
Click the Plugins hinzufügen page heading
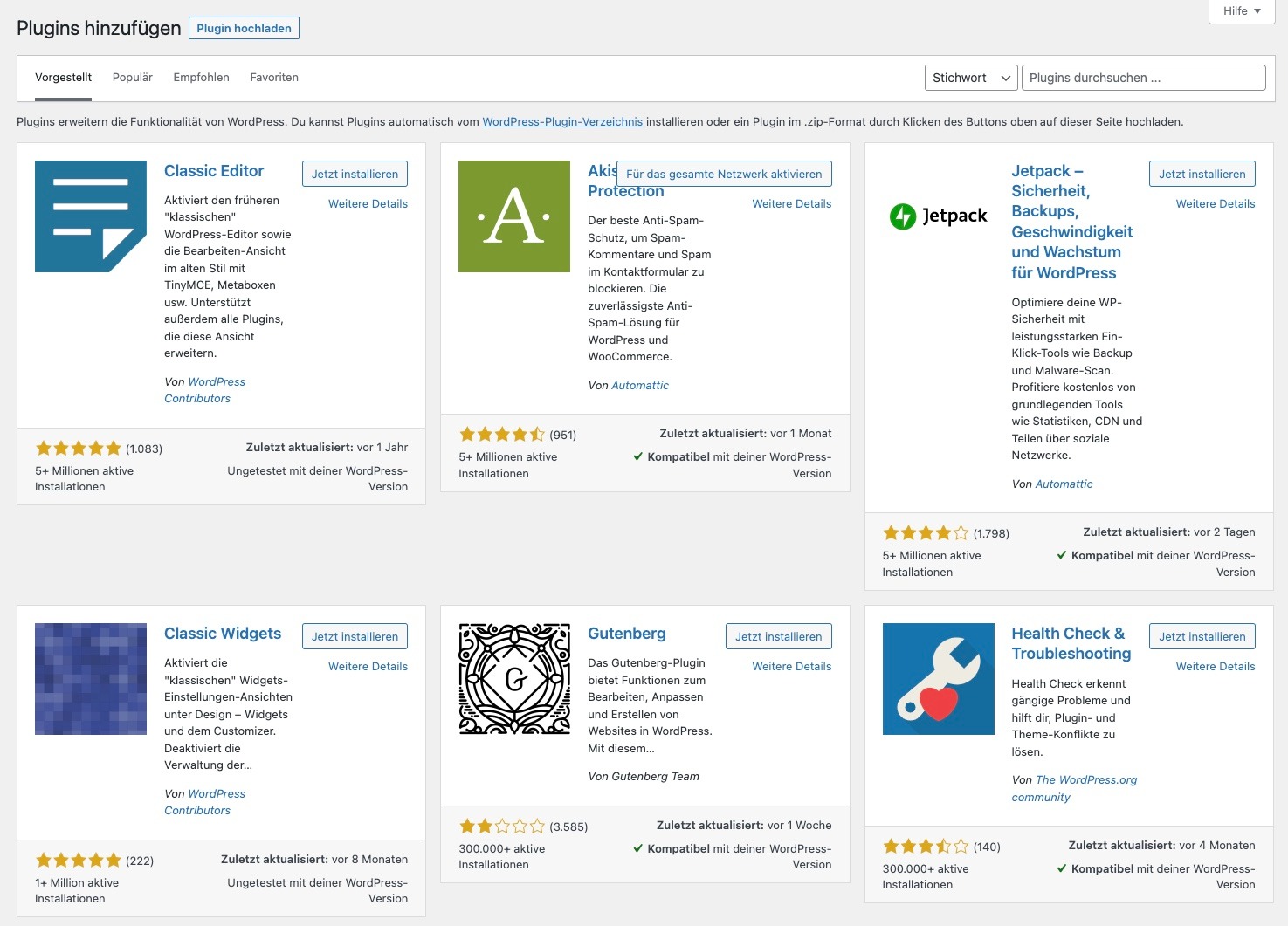point(99,28)
